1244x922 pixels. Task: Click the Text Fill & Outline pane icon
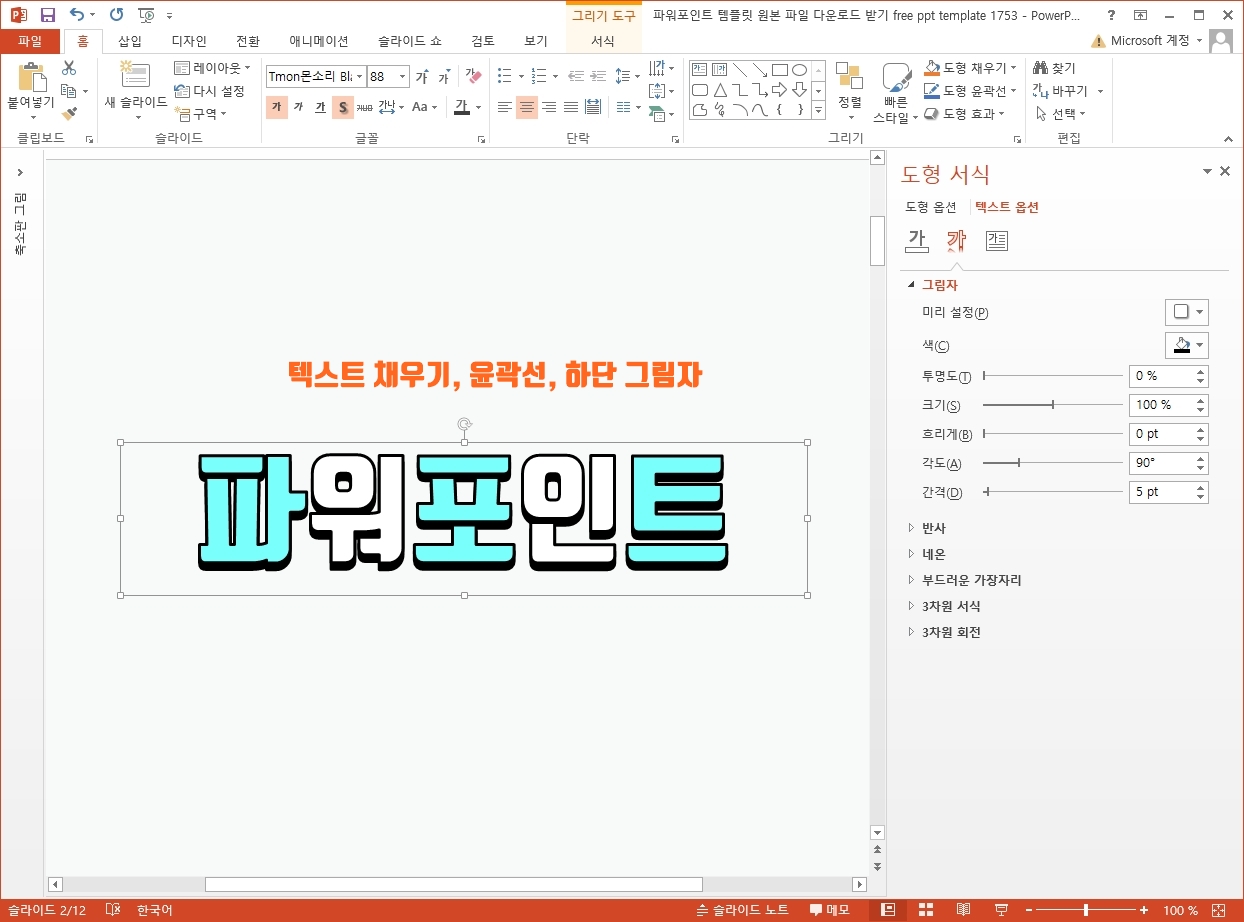click(917, 240)
